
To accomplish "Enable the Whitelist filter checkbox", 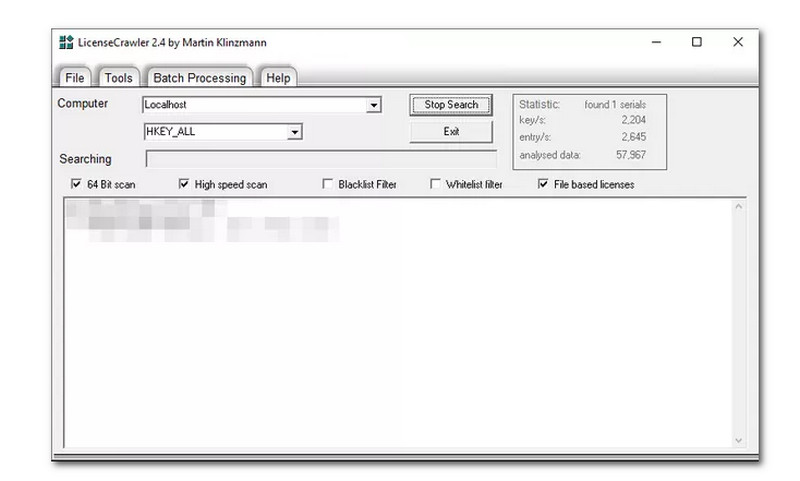I will pyautogui.click(x=435, y=184).
